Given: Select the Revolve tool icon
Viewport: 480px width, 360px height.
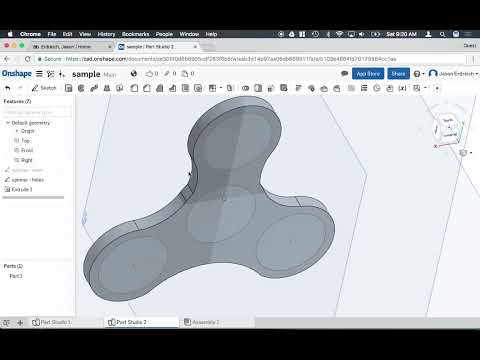Looking at the screenshot, I should pos(81,88).
